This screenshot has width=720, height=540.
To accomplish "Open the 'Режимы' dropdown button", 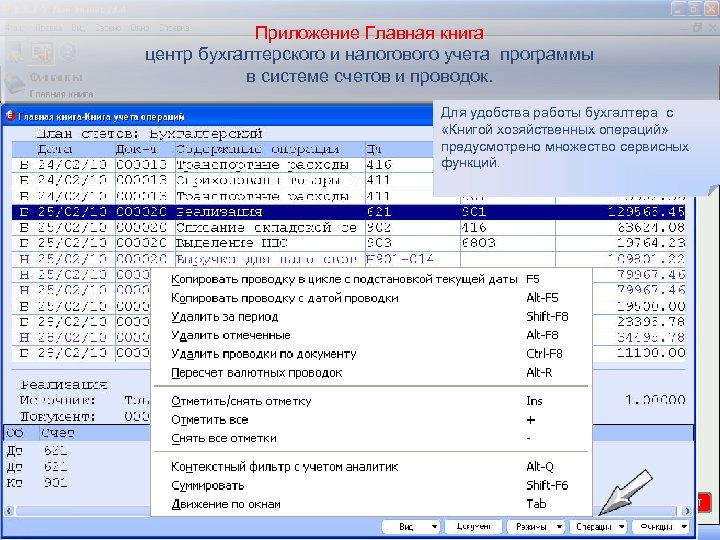I will click(536, 527).
